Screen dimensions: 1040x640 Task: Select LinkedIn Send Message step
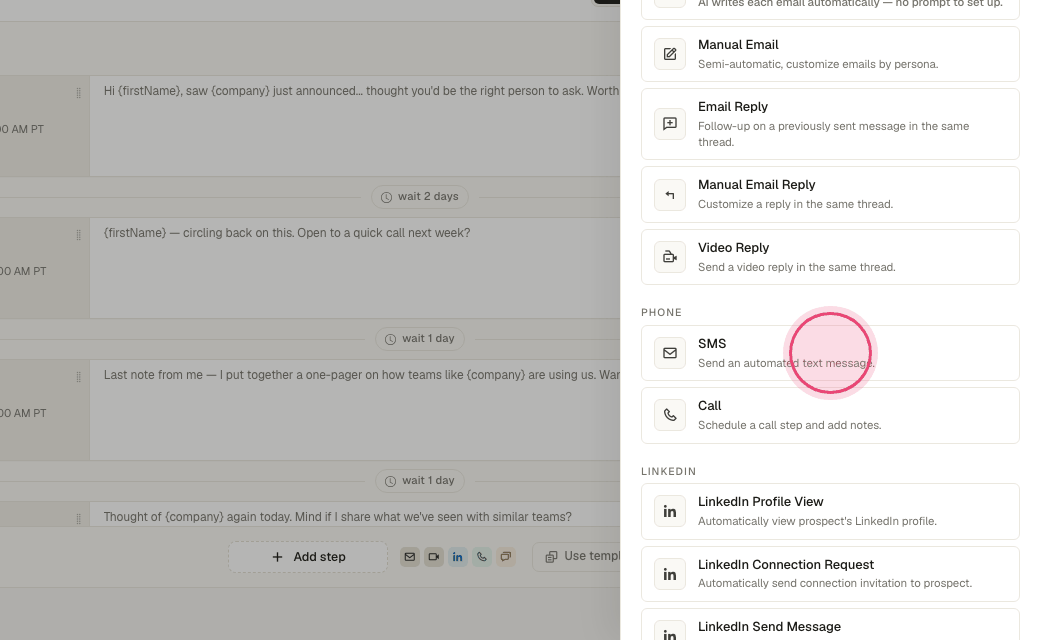pyautogui.click(x=830, y=625)
